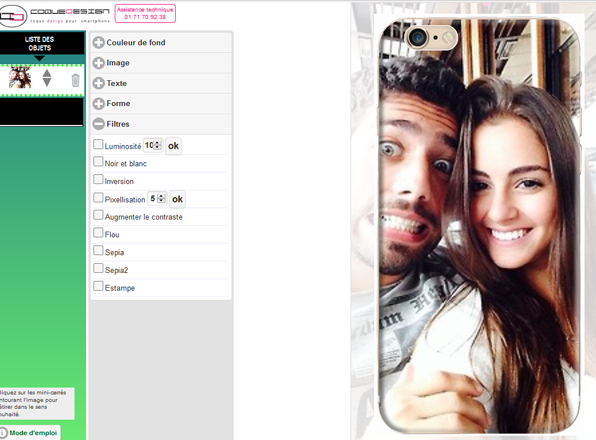Confirm Pixellisation with its ok button
Viewport: 596px width, 440px height.
(177, 199)
